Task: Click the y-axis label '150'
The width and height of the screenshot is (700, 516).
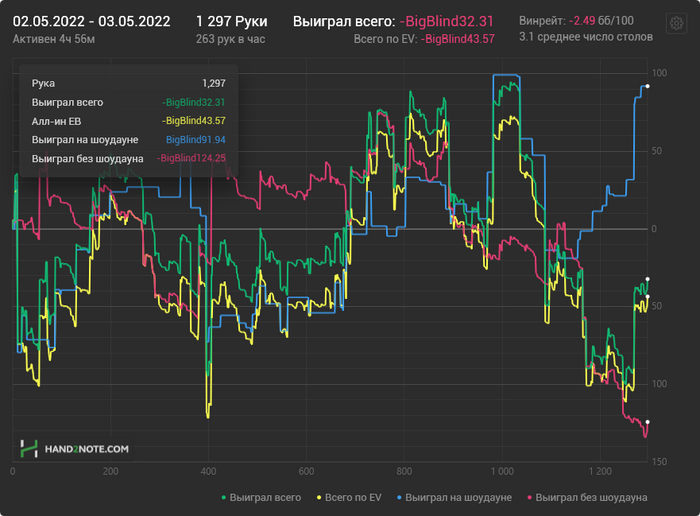Action: 659,462
